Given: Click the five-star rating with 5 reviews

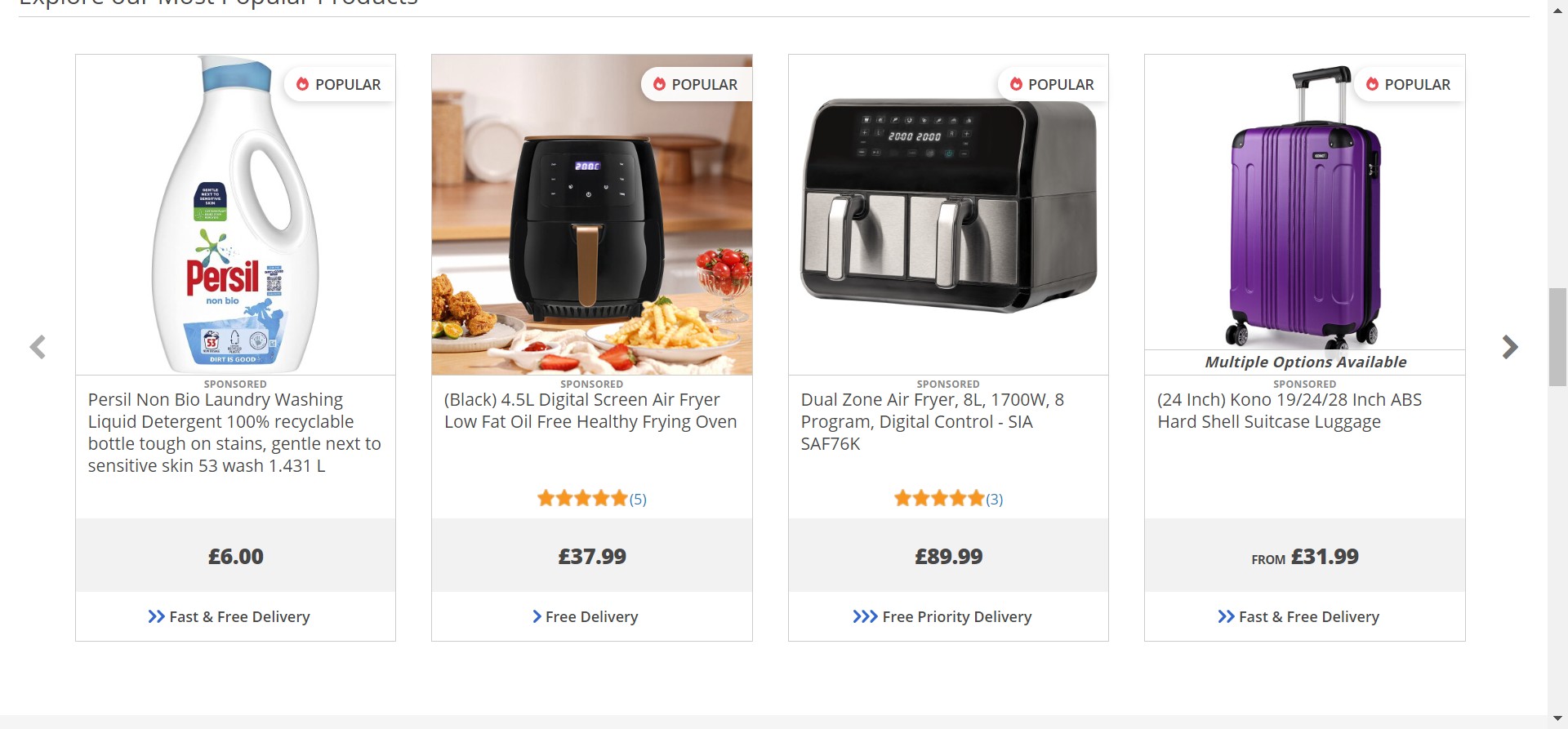Looking at the screenshot, I should point(592,499).
